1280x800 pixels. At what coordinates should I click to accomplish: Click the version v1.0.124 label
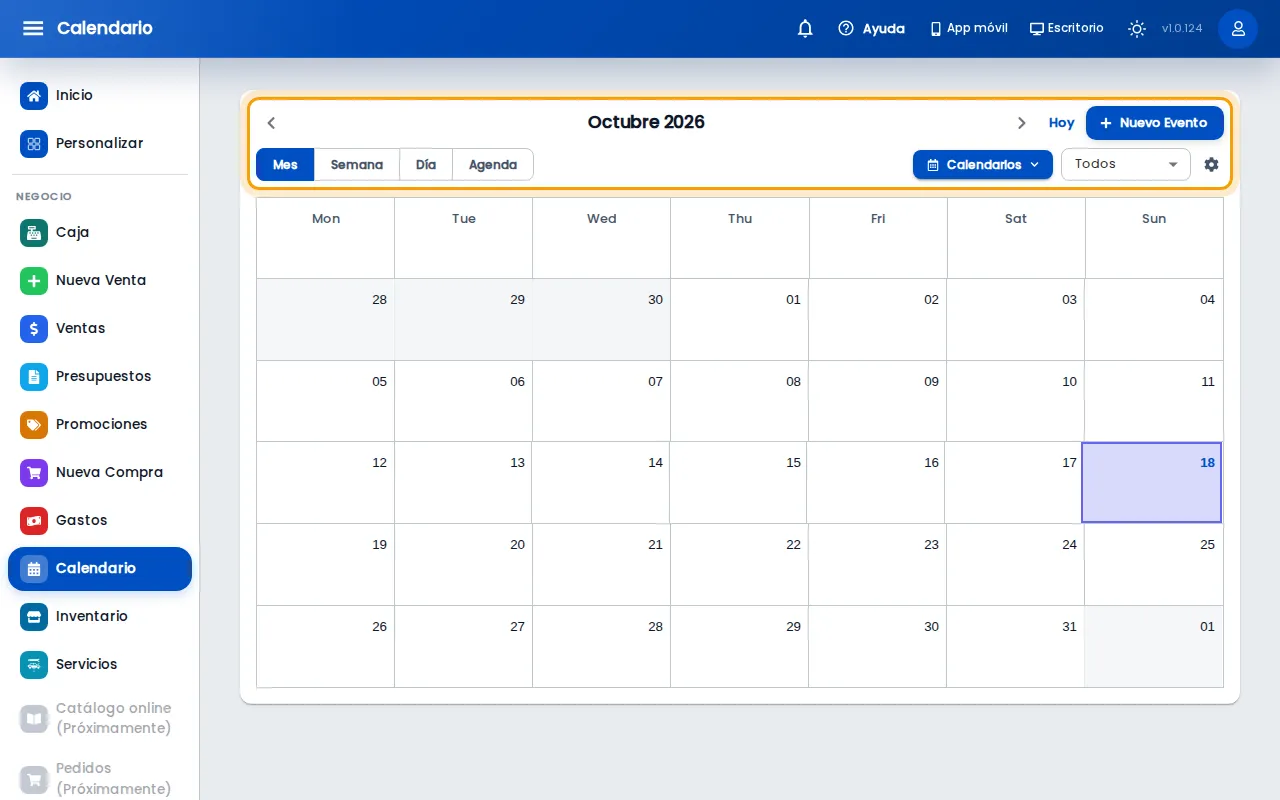[x=1182, y=29]
